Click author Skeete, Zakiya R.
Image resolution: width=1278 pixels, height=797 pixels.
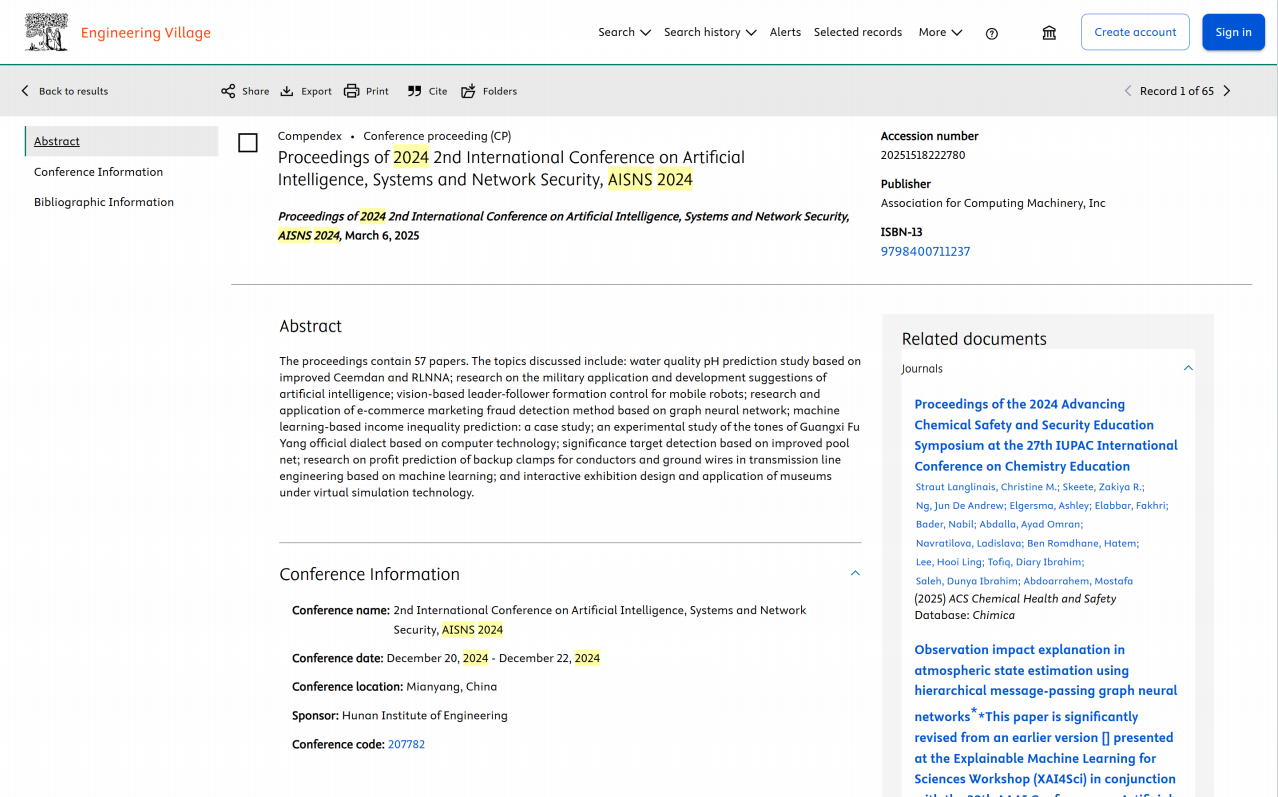(1101, 487)
